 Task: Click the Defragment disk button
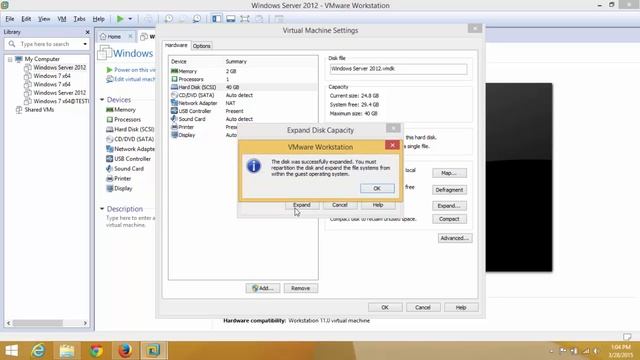click(449, 190)
